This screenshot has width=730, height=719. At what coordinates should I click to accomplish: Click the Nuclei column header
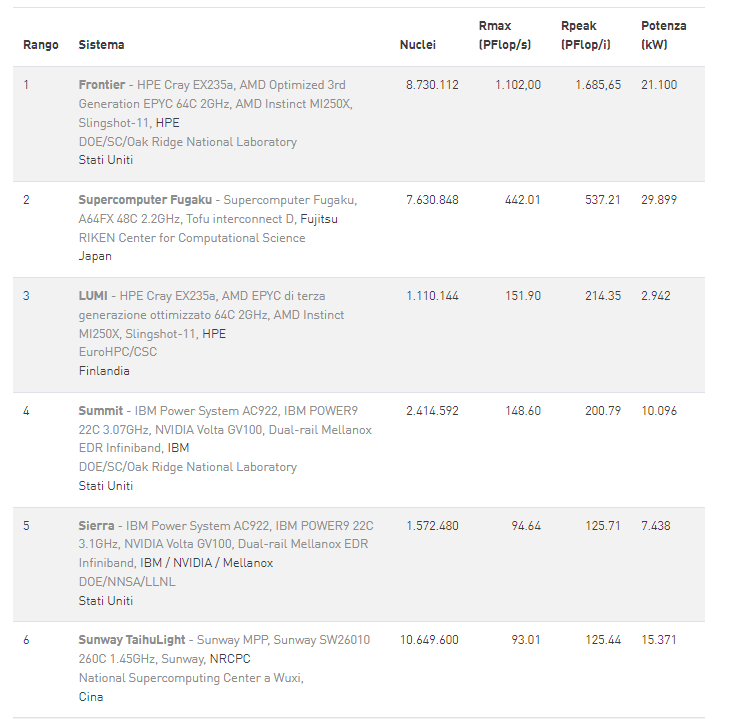418,45
